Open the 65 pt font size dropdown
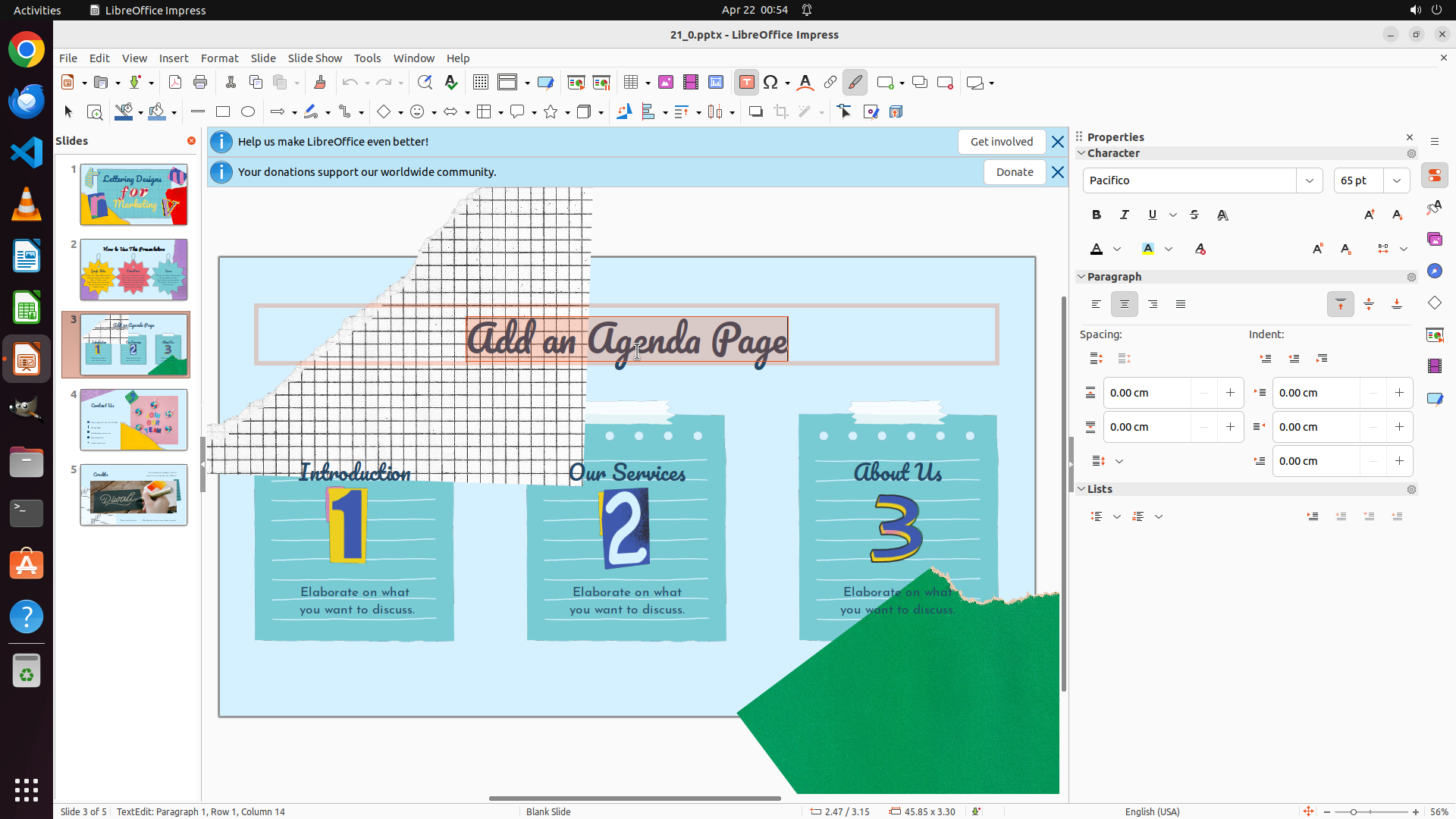This screenshot has height=819, width=1456. (x=1397, y=180)
